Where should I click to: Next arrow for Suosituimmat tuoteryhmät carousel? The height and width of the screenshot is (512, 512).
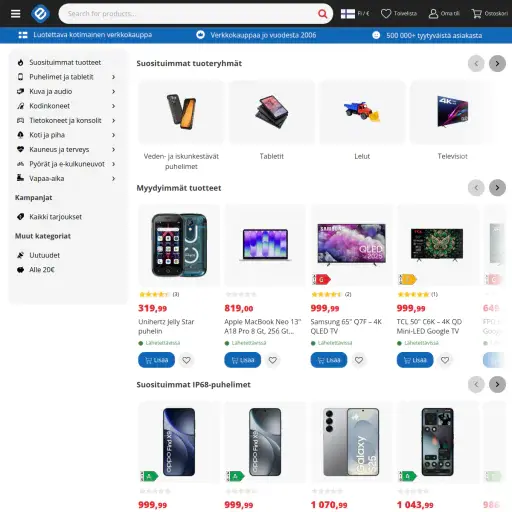(497, 63)
